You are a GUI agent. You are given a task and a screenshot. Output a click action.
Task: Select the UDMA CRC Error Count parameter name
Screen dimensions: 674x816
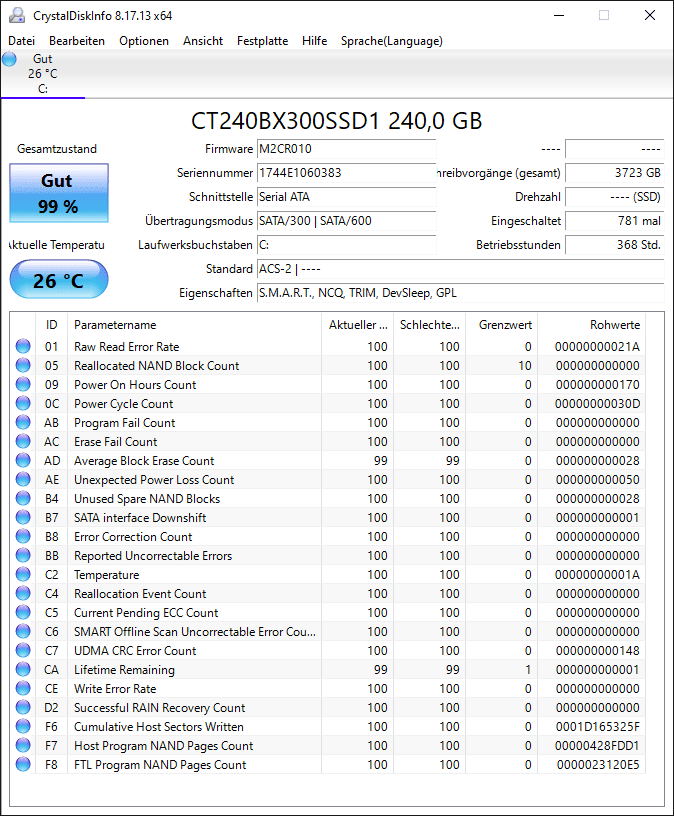coord(135,651)
